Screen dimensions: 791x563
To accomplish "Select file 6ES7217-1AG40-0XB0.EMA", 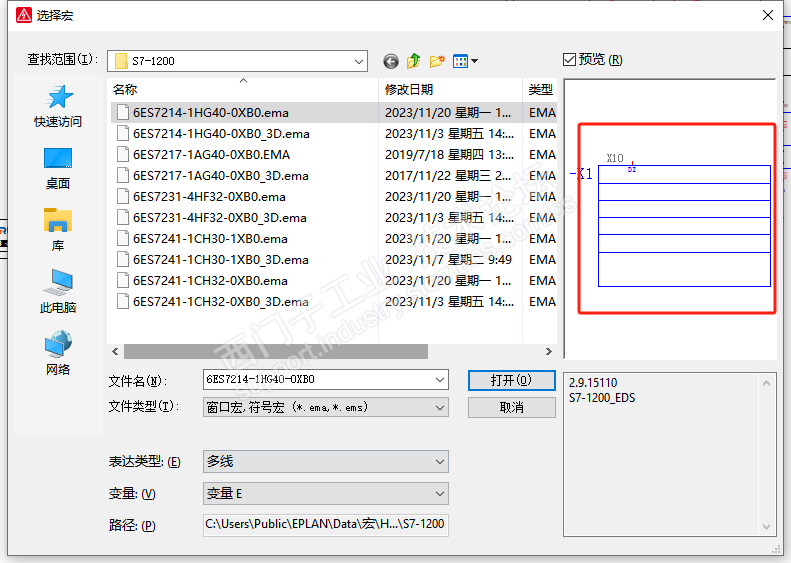I will coord(211,155).
